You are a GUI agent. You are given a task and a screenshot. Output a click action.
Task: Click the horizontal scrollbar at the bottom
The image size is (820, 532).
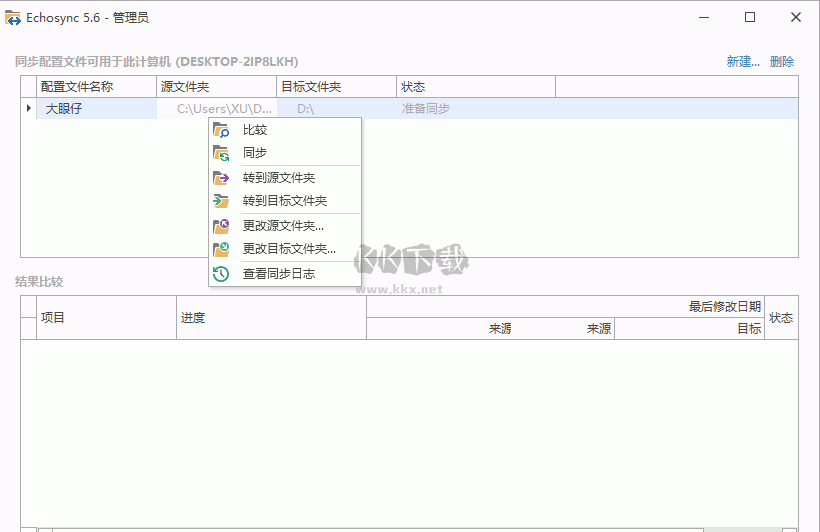(417, 530)
